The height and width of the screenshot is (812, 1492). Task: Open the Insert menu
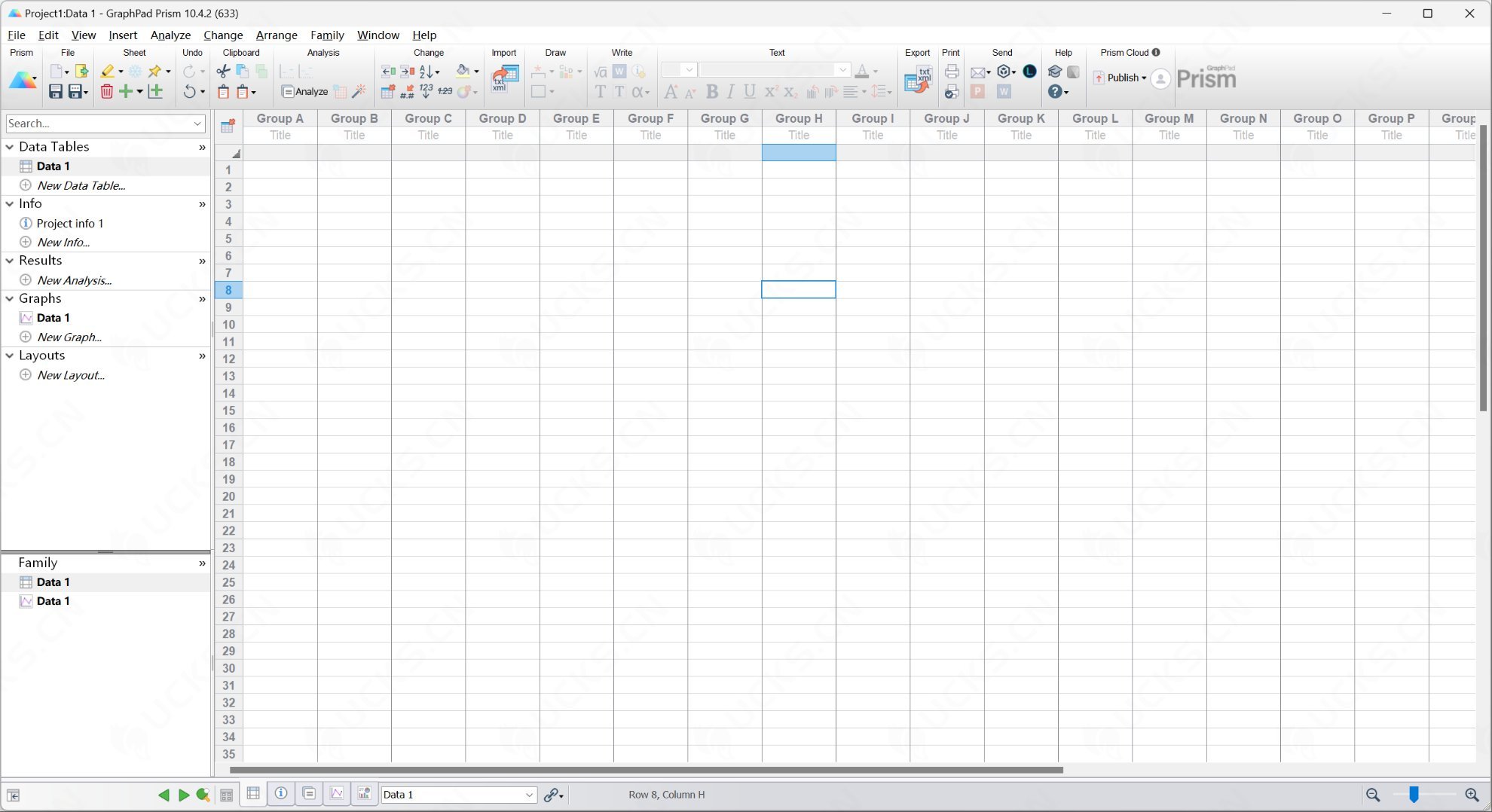pyautogui.click(x=123, y=35)
